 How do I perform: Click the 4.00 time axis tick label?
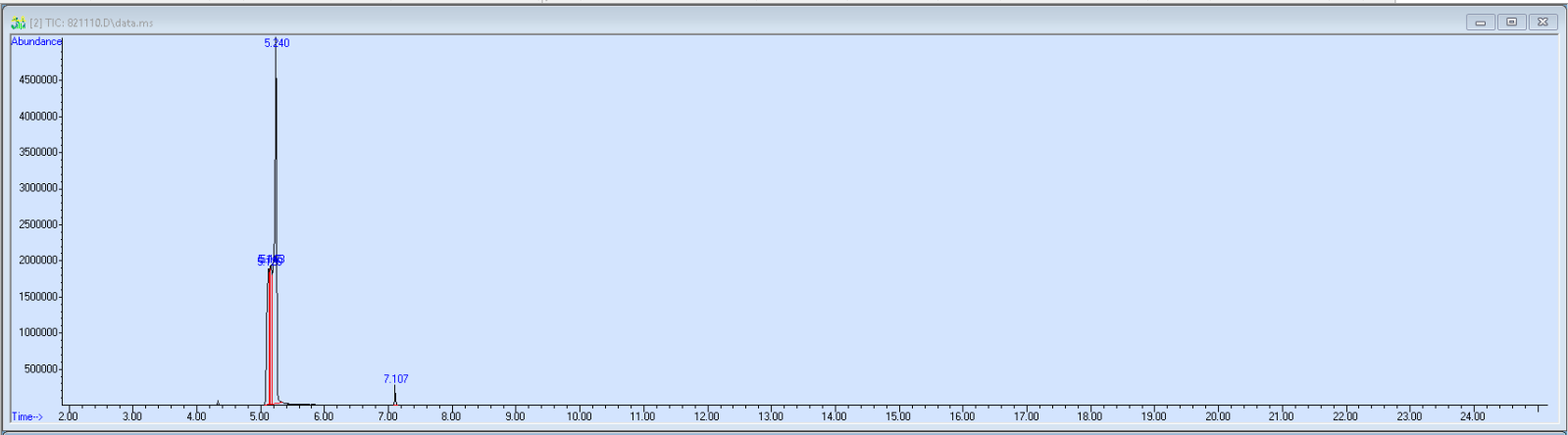point(195,416)
